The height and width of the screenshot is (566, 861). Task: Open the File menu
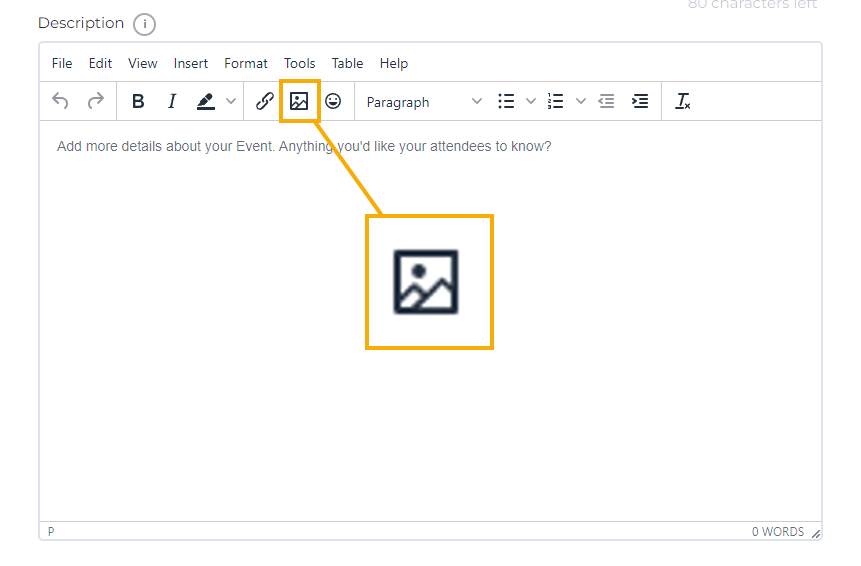(x=62, y=63)
